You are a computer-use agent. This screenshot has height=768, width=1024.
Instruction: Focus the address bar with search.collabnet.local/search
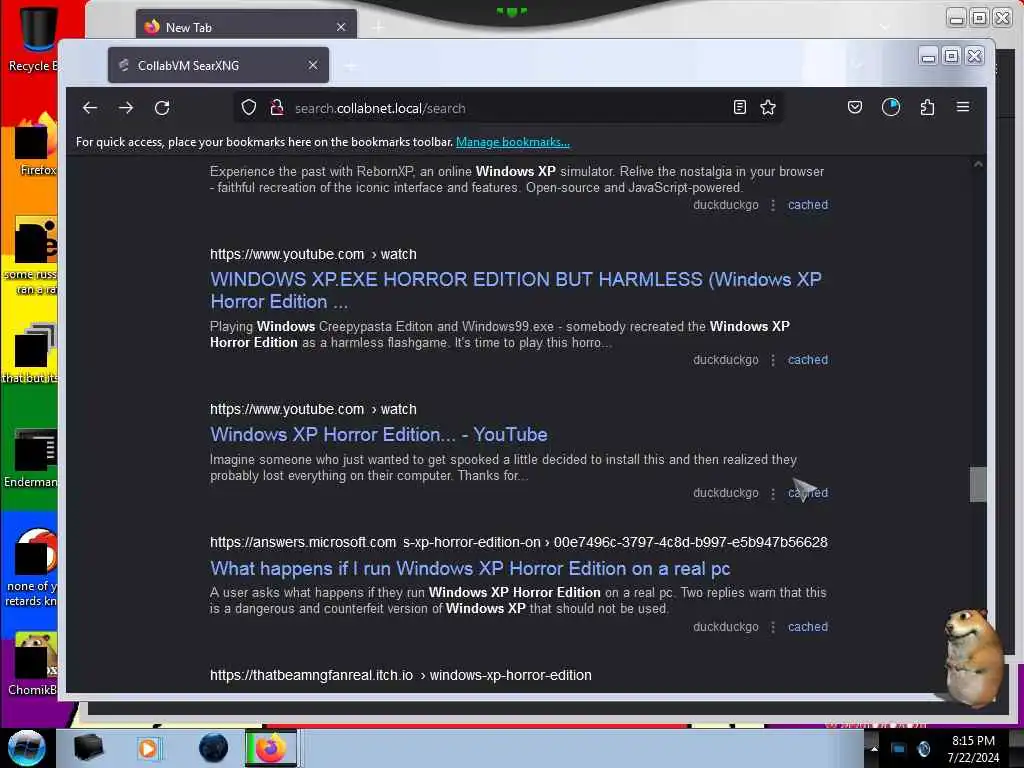[x=509, y=108]
